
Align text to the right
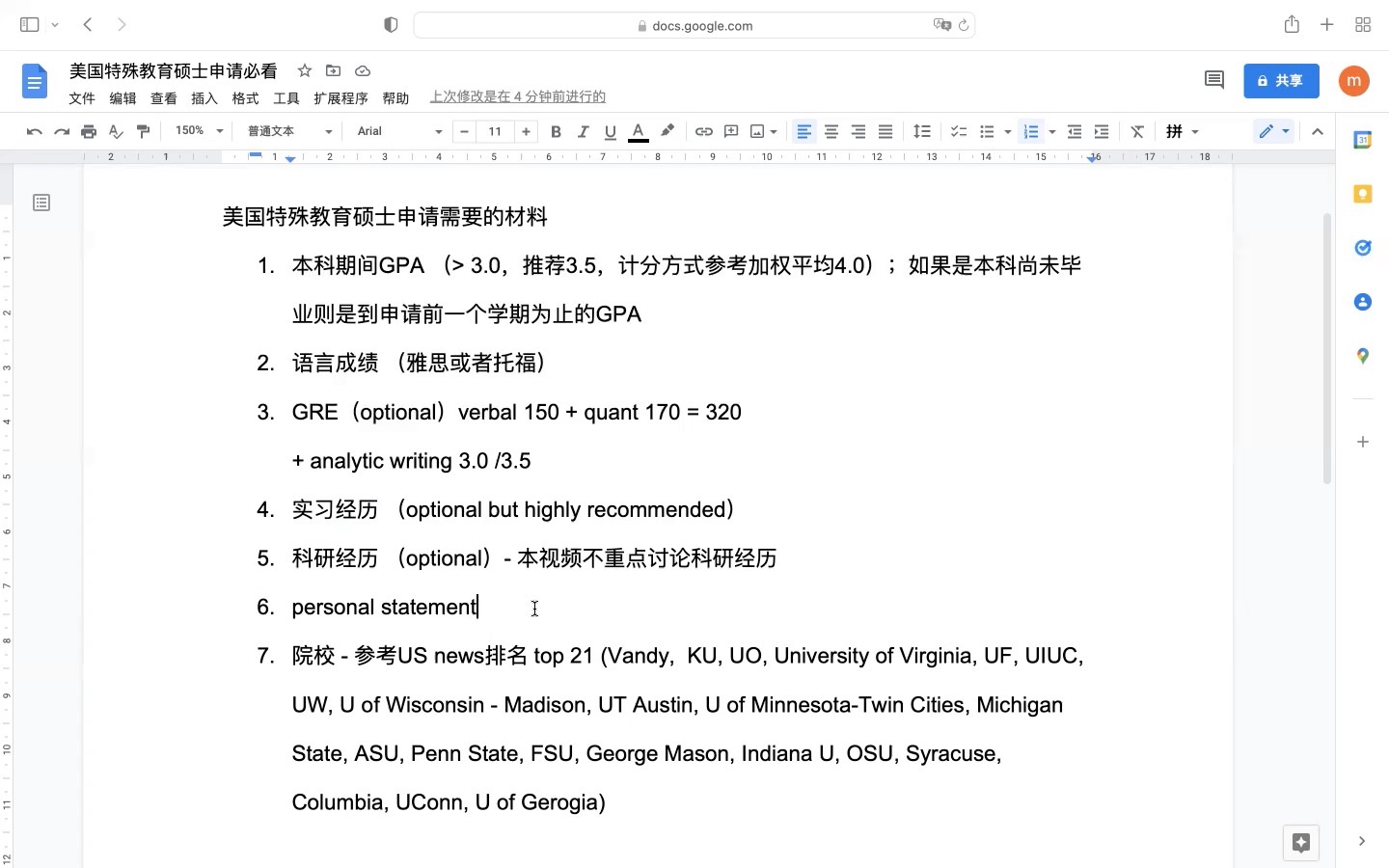point(858,131)
